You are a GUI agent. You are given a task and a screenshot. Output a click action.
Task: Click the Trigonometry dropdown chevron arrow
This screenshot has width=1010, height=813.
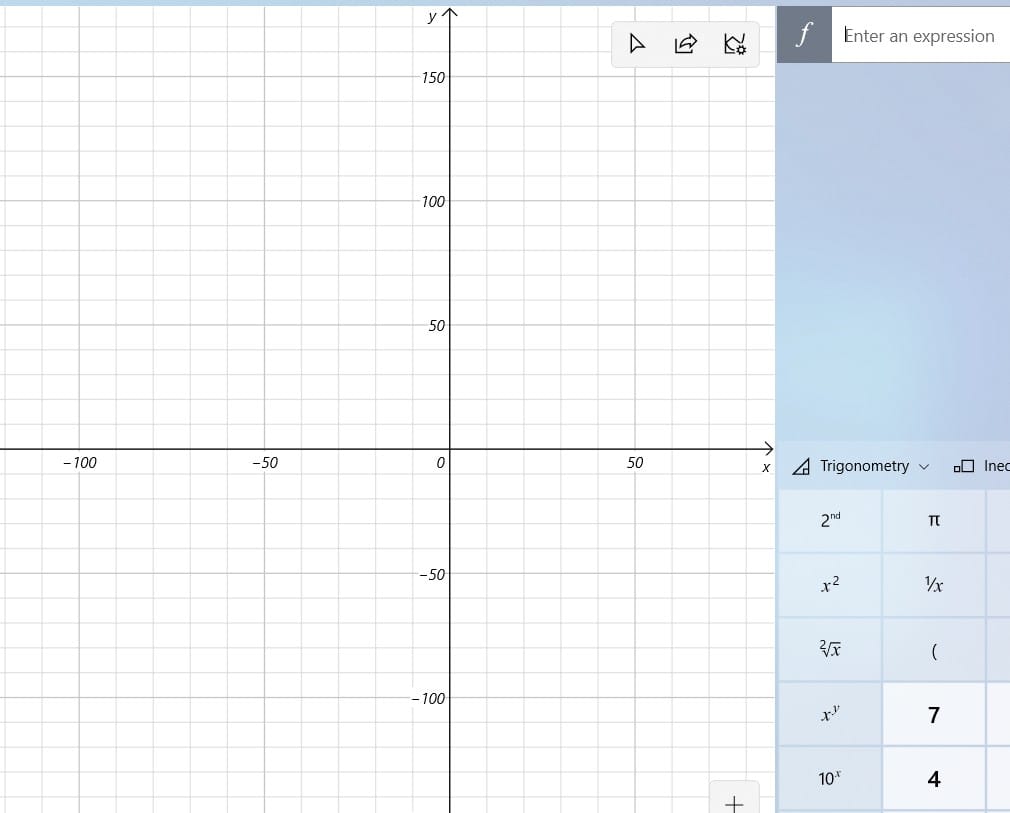coord(924,466)
